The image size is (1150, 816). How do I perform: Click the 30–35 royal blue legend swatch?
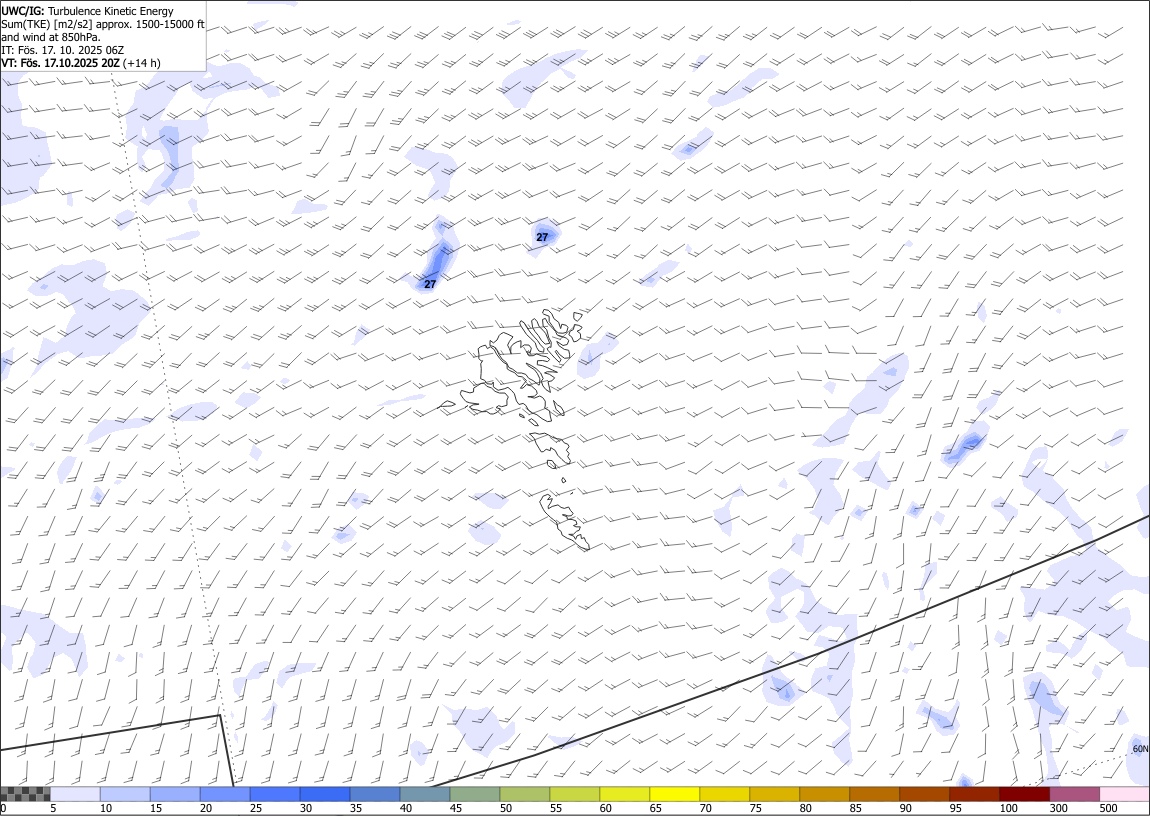325,794
